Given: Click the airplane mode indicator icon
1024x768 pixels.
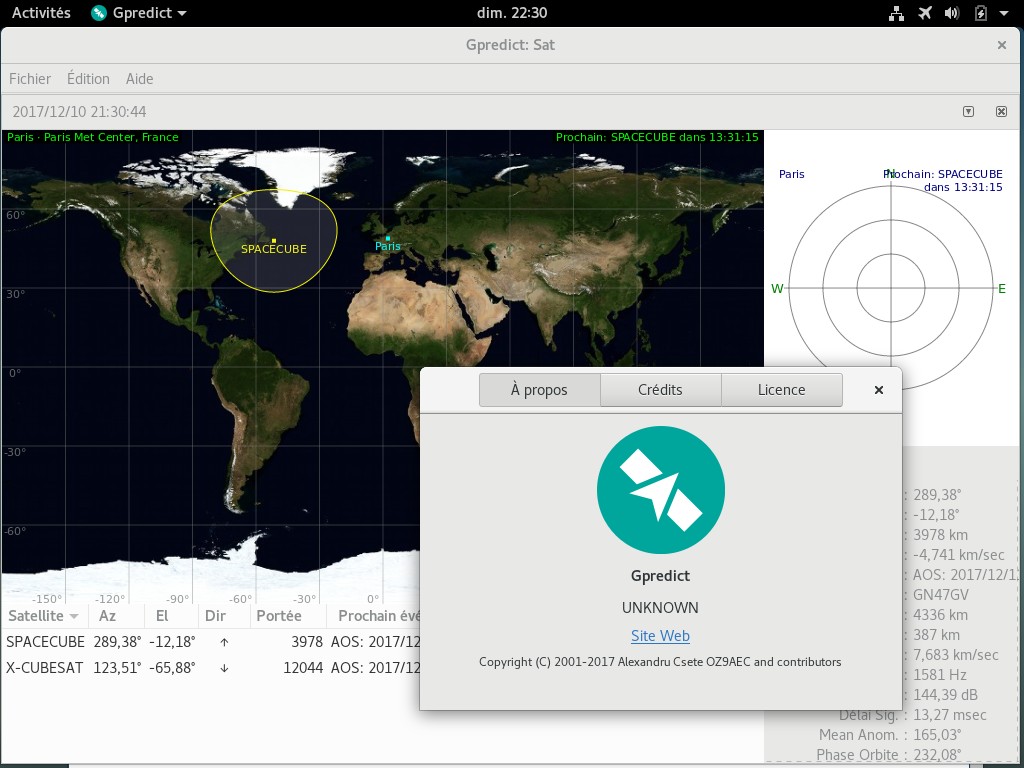Looking at the screenshot, I should [x=923, y=13].
